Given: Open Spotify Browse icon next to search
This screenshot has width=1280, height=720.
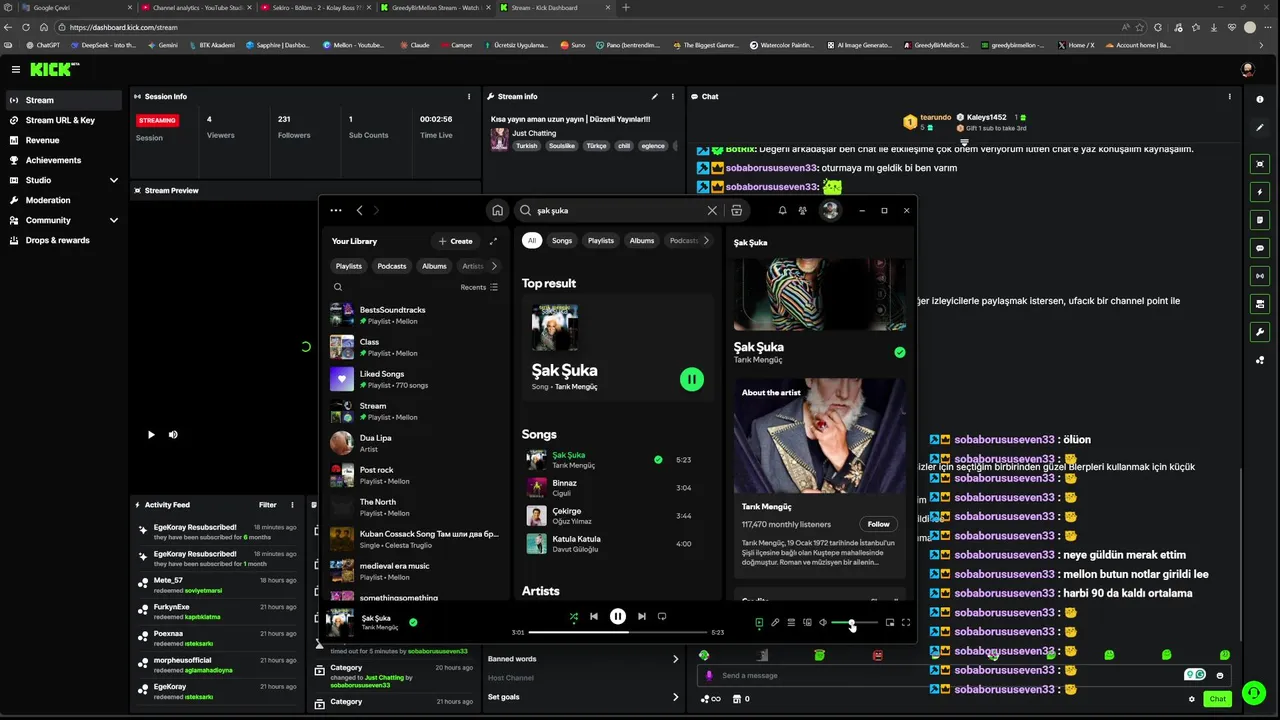Looking at the screenshot, I should click(736, 211).
